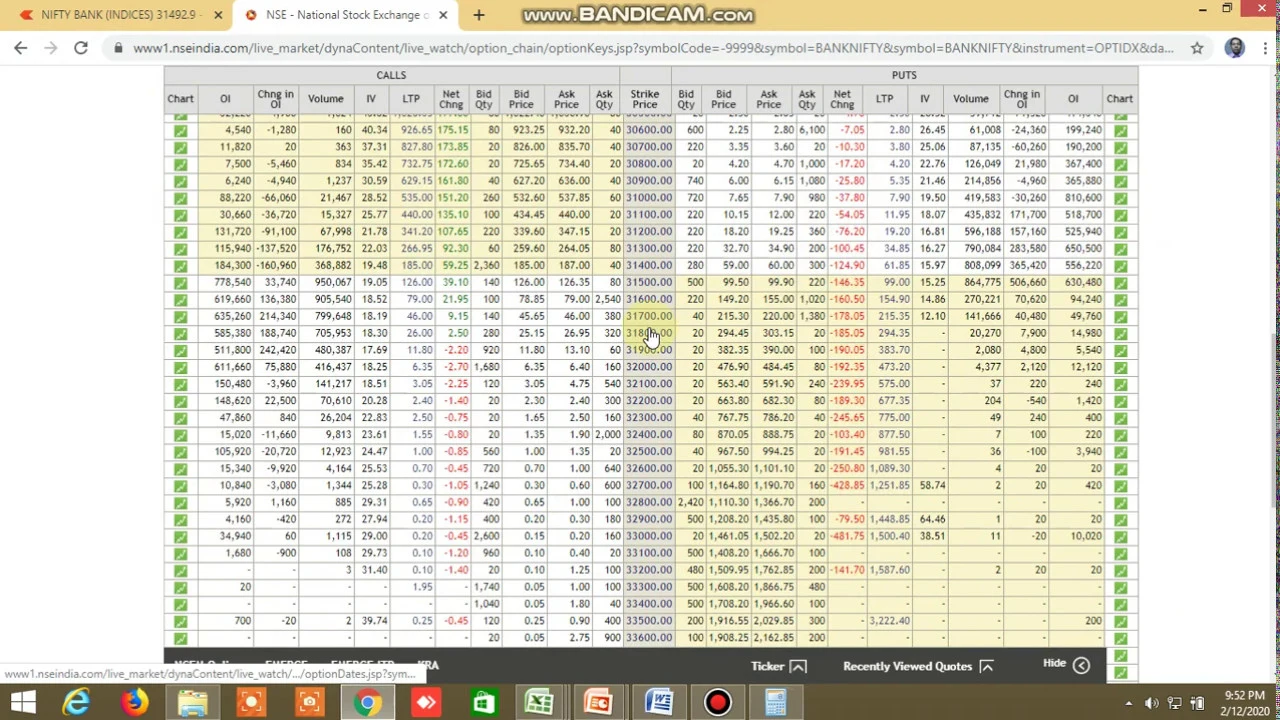Close the NIFTY BANK (INDICES) tab
1280x720 pixels.
(x=218, y=15)
